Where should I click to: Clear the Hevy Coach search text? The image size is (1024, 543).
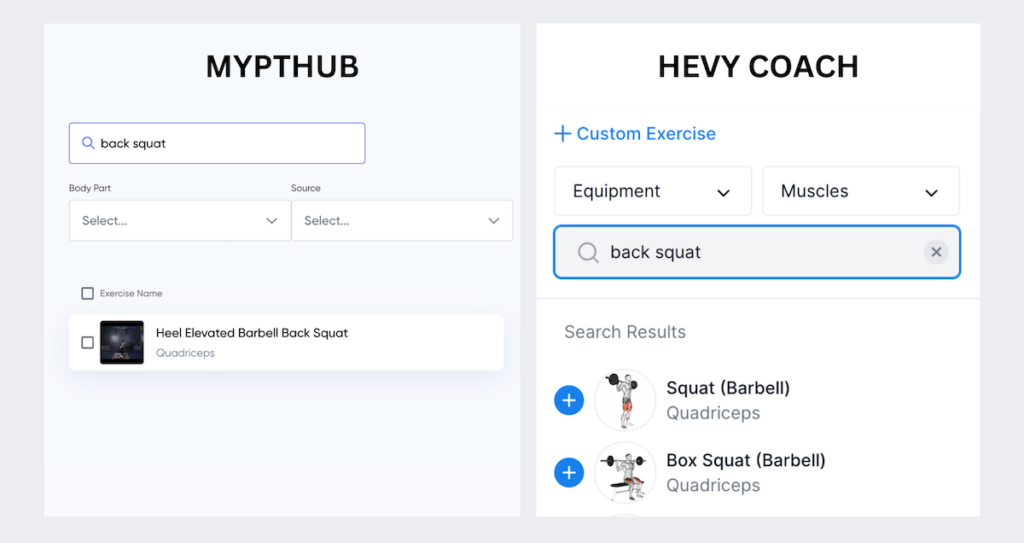coord(936,252)
